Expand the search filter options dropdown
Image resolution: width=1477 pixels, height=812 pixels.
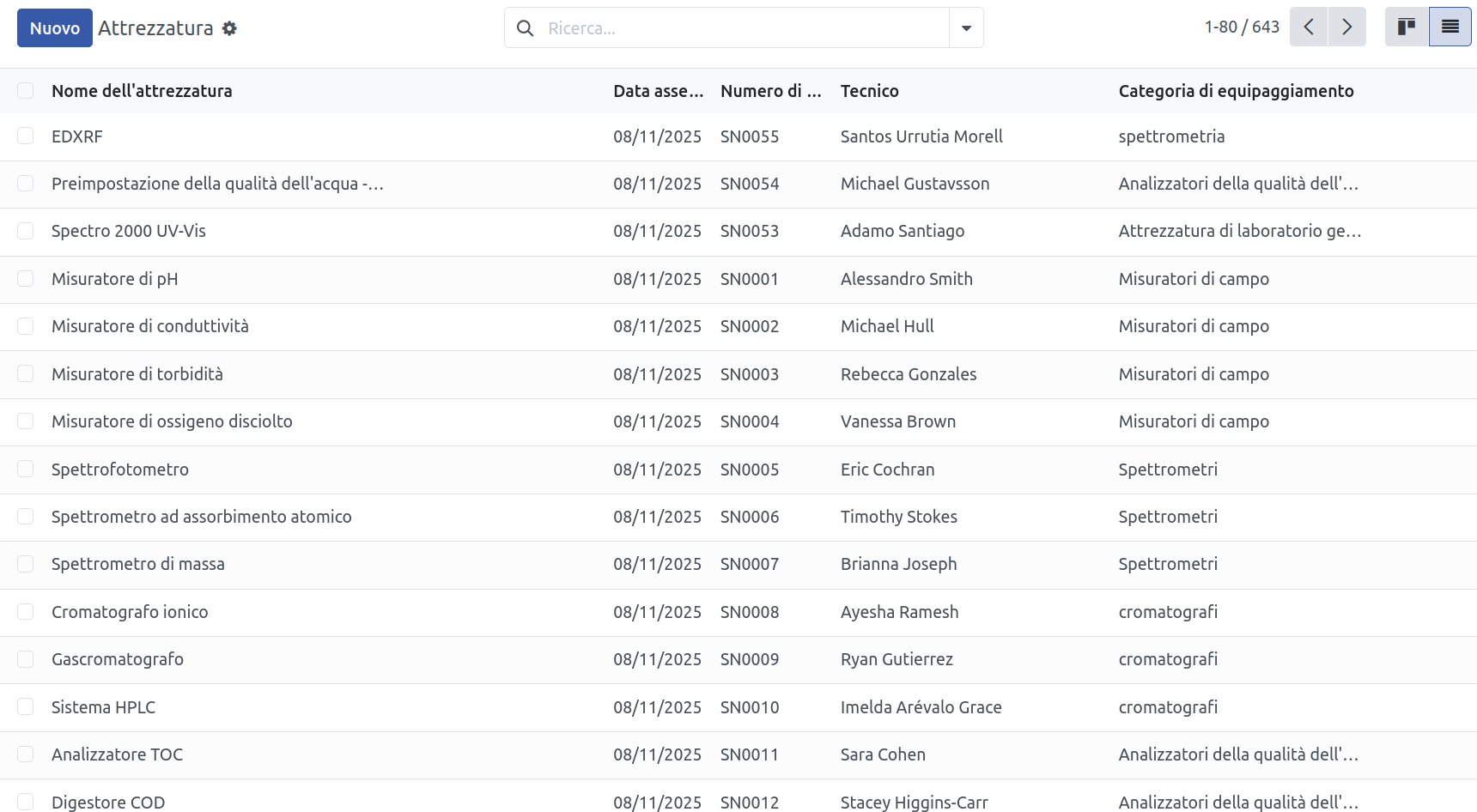[x=966, y=28]
